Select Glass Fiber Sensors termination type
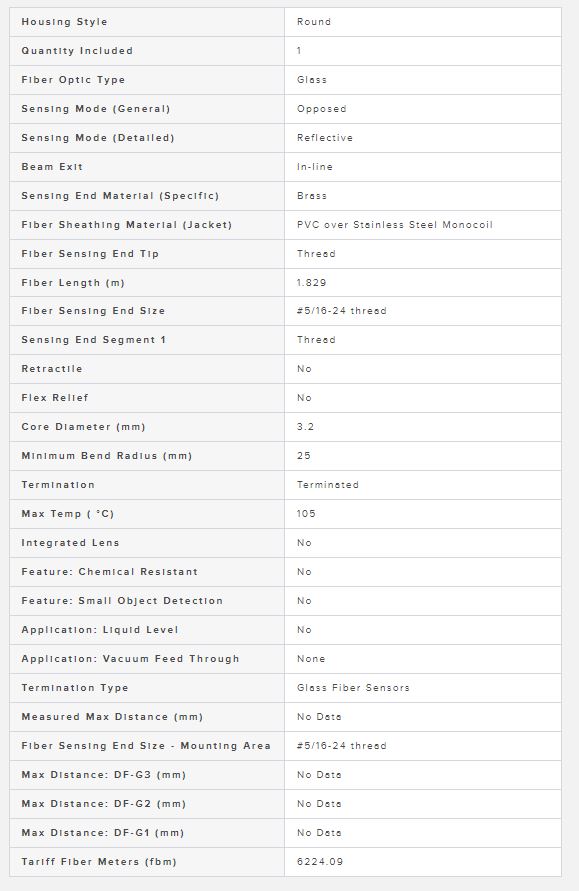The width and height of the screenshot is (579, 891). (353, 688)
